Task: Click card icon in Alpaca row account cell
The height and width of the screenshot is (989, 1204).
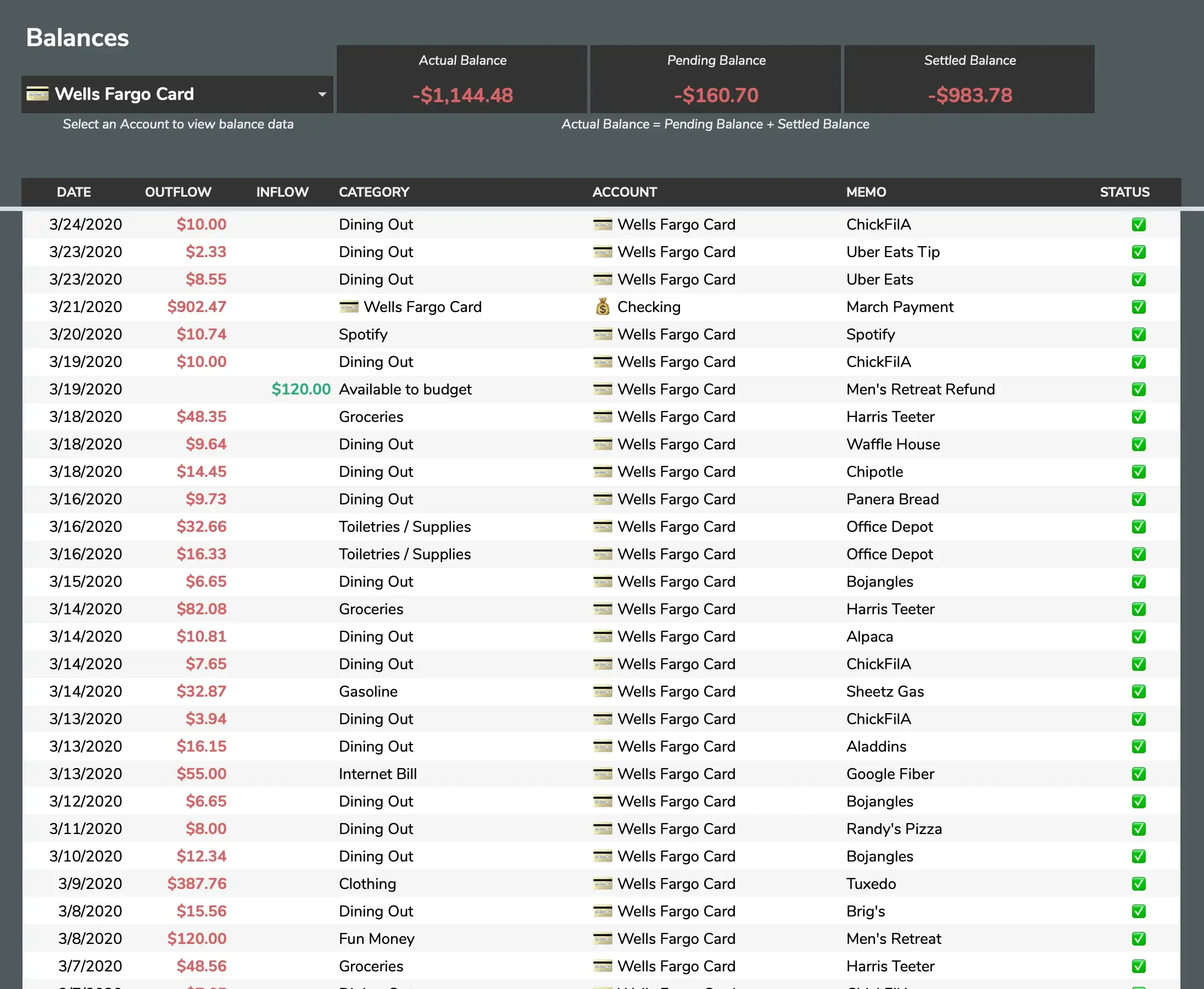Action: (603, 636)
